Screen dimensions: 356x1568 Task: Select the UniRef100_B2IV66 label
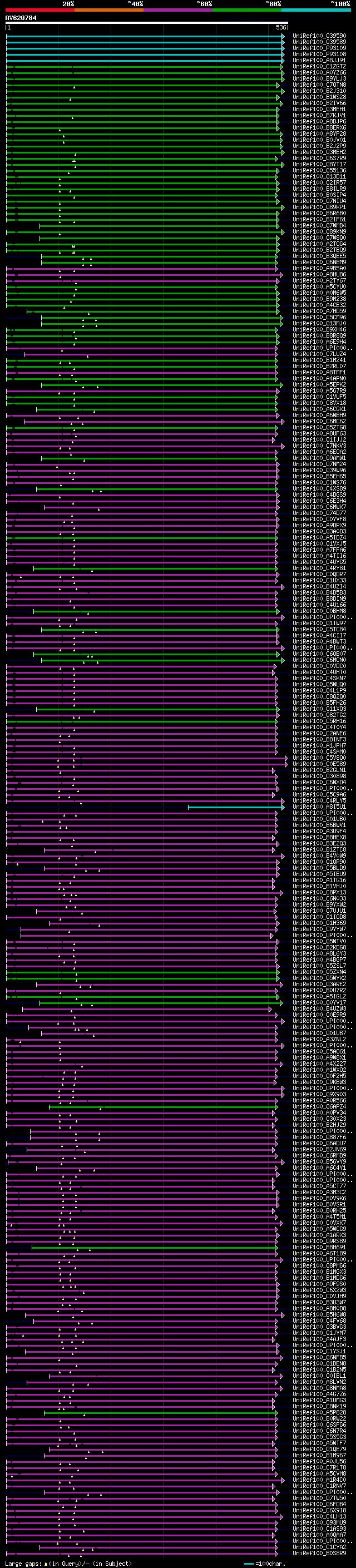[x=319, y=103]
